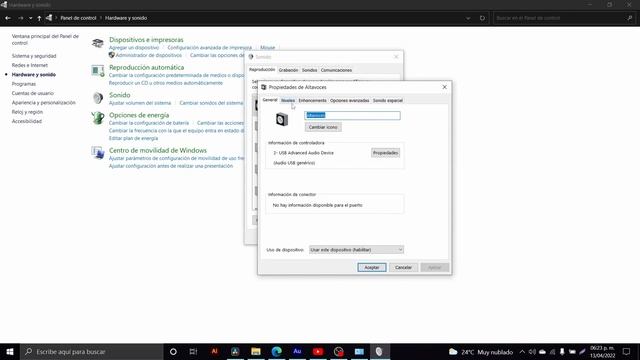Click the Centro de movilidad de Windows icon

pyautogui.click(x=98, y=153)
